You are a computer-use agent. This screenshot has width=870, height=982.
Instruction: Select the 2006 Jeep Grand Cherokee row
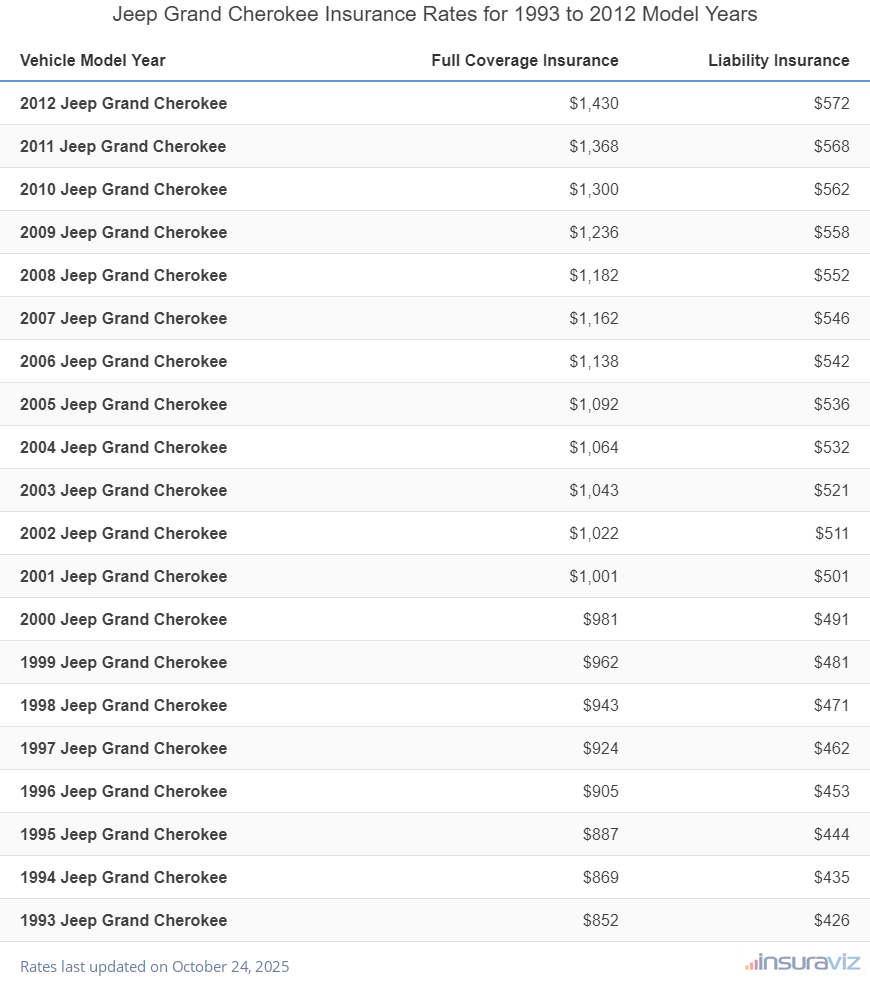123,361
